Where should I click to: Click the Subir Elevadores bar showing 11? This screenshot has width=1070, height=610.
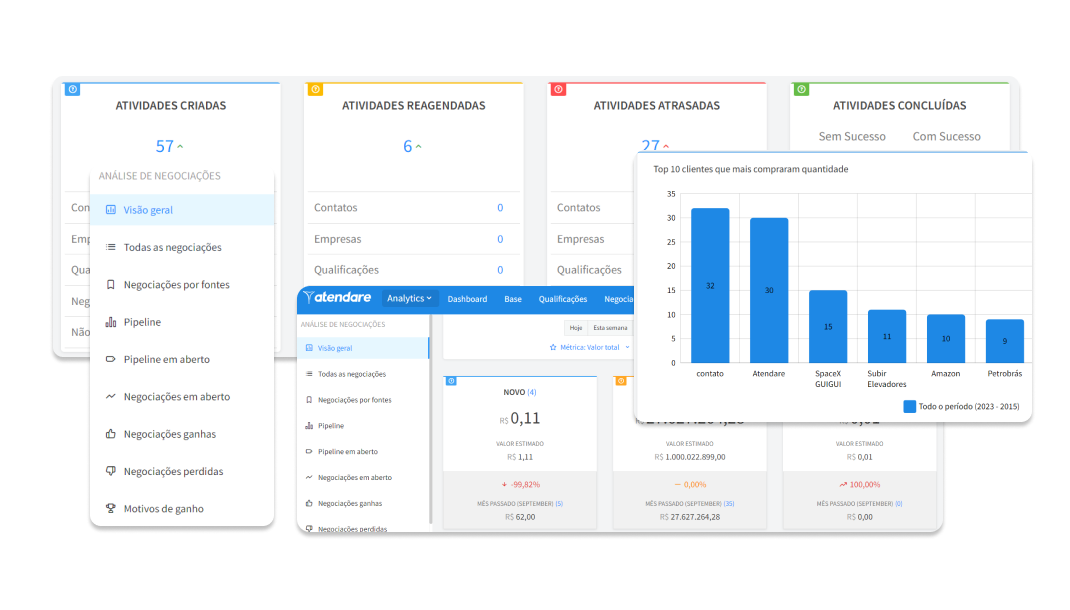pyautogui.click(x=887, y=336)
